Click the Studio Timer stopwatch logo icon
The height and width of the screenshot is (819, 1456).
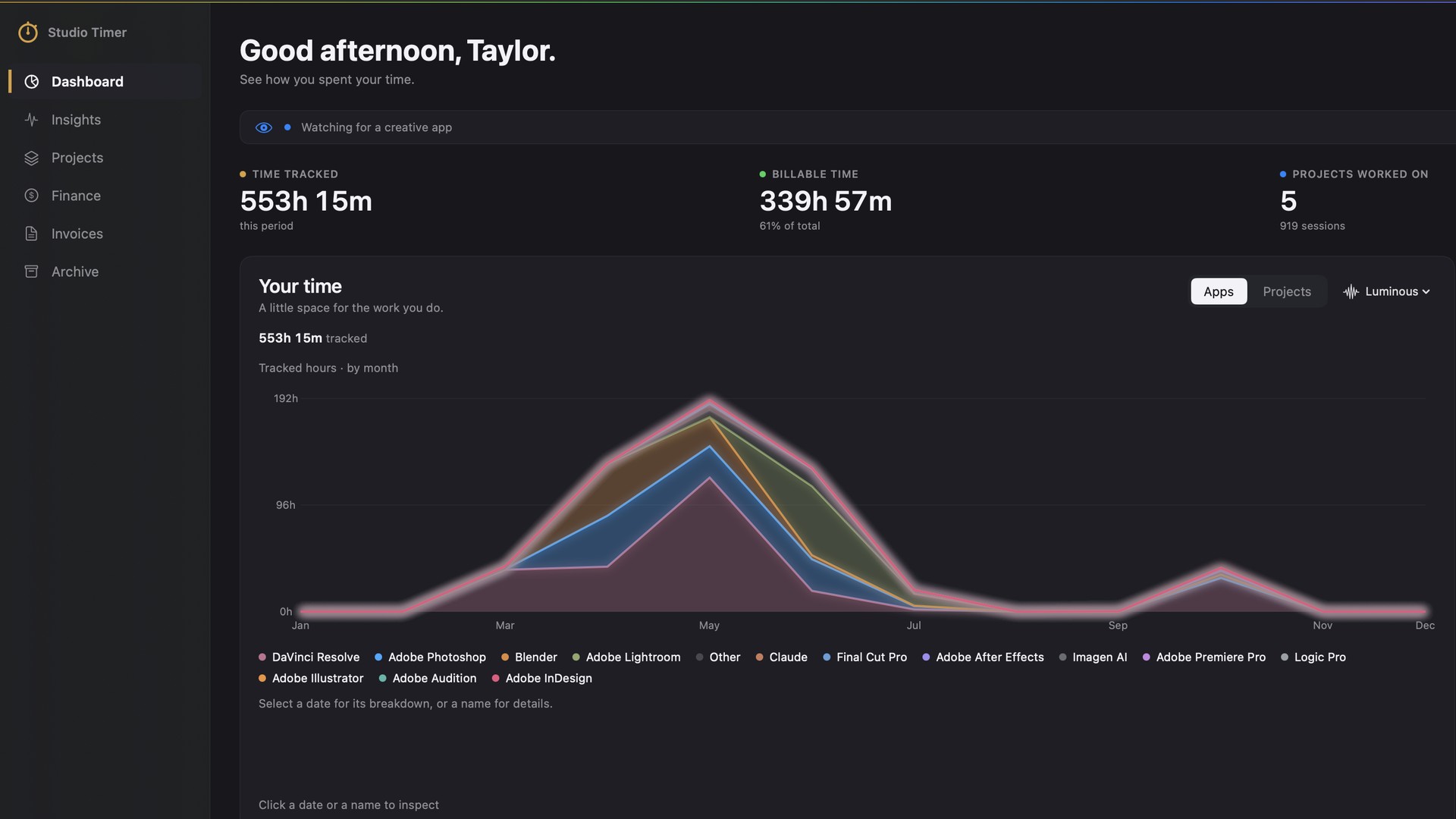[28, 32]
